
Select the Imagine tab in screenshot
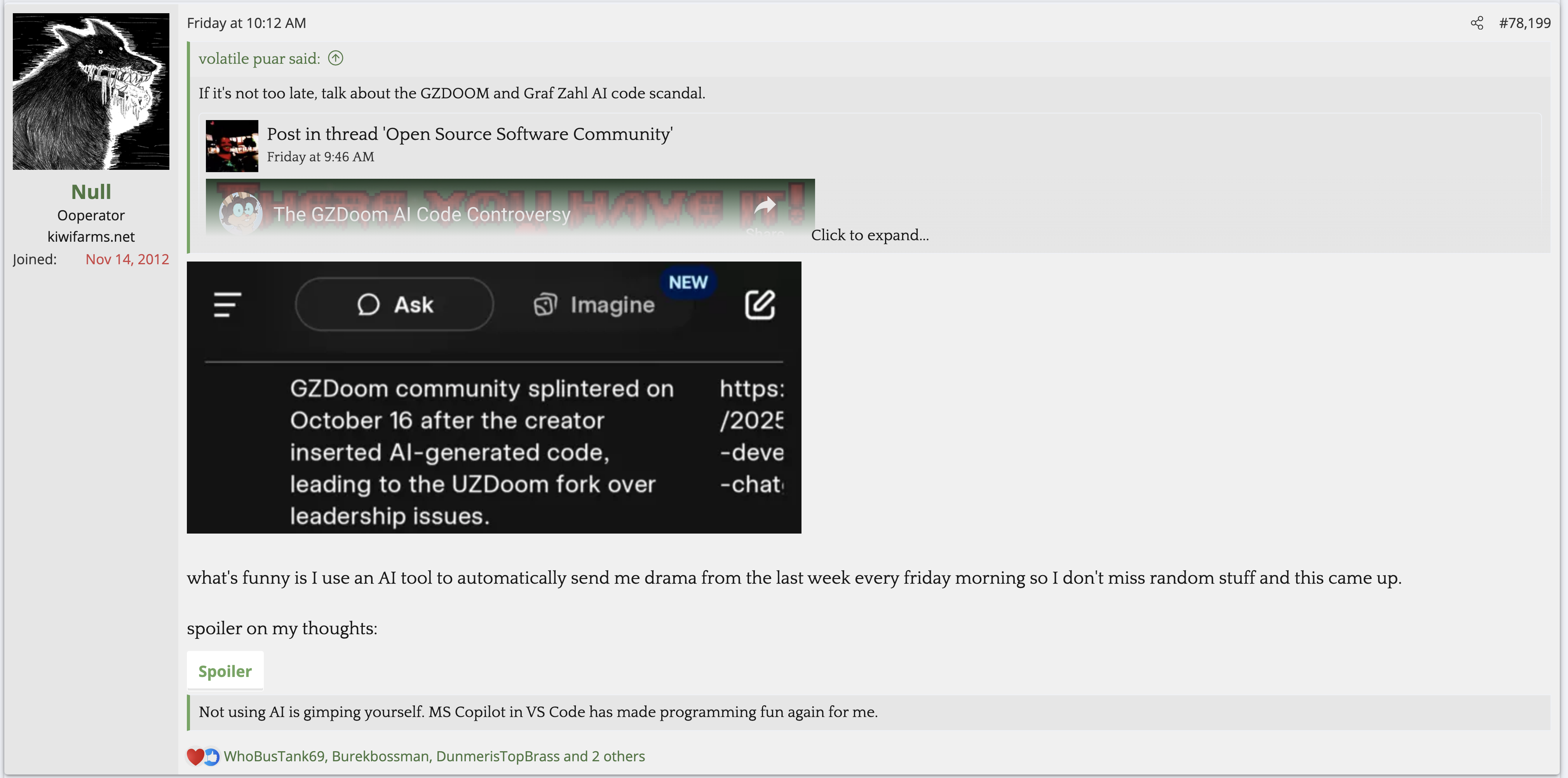pos(594,304)
